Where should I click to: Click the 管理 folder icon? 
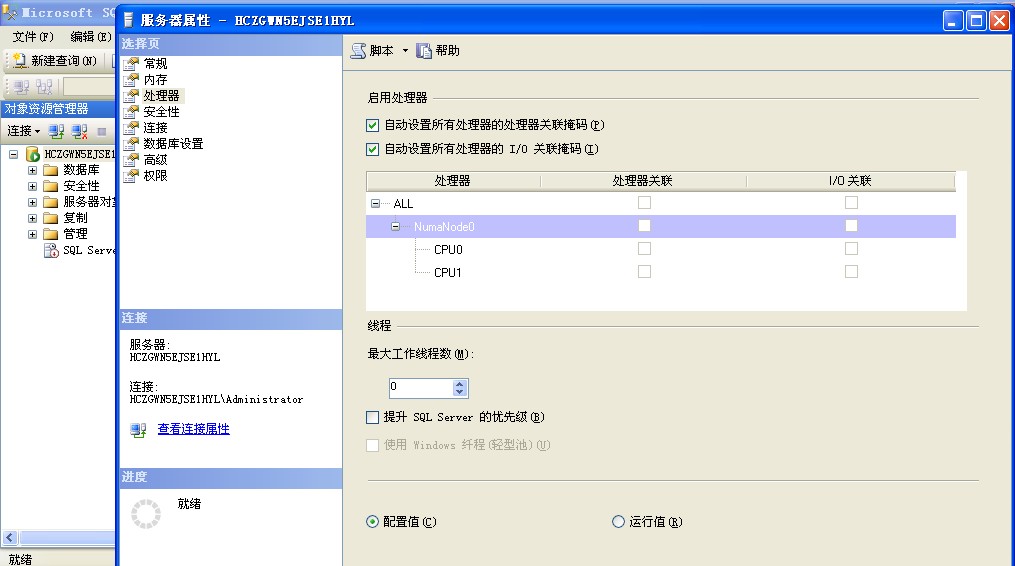coord(50,234)
